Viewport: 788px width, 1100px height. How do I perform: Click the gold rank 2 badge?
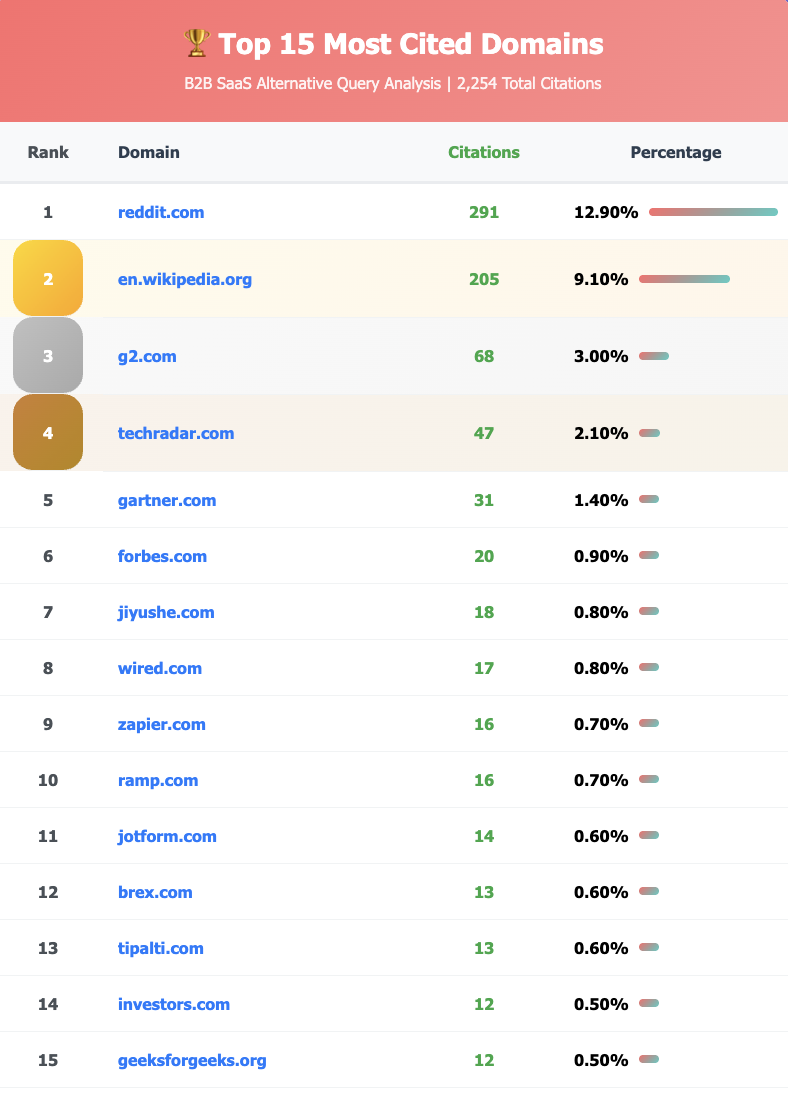48,279
